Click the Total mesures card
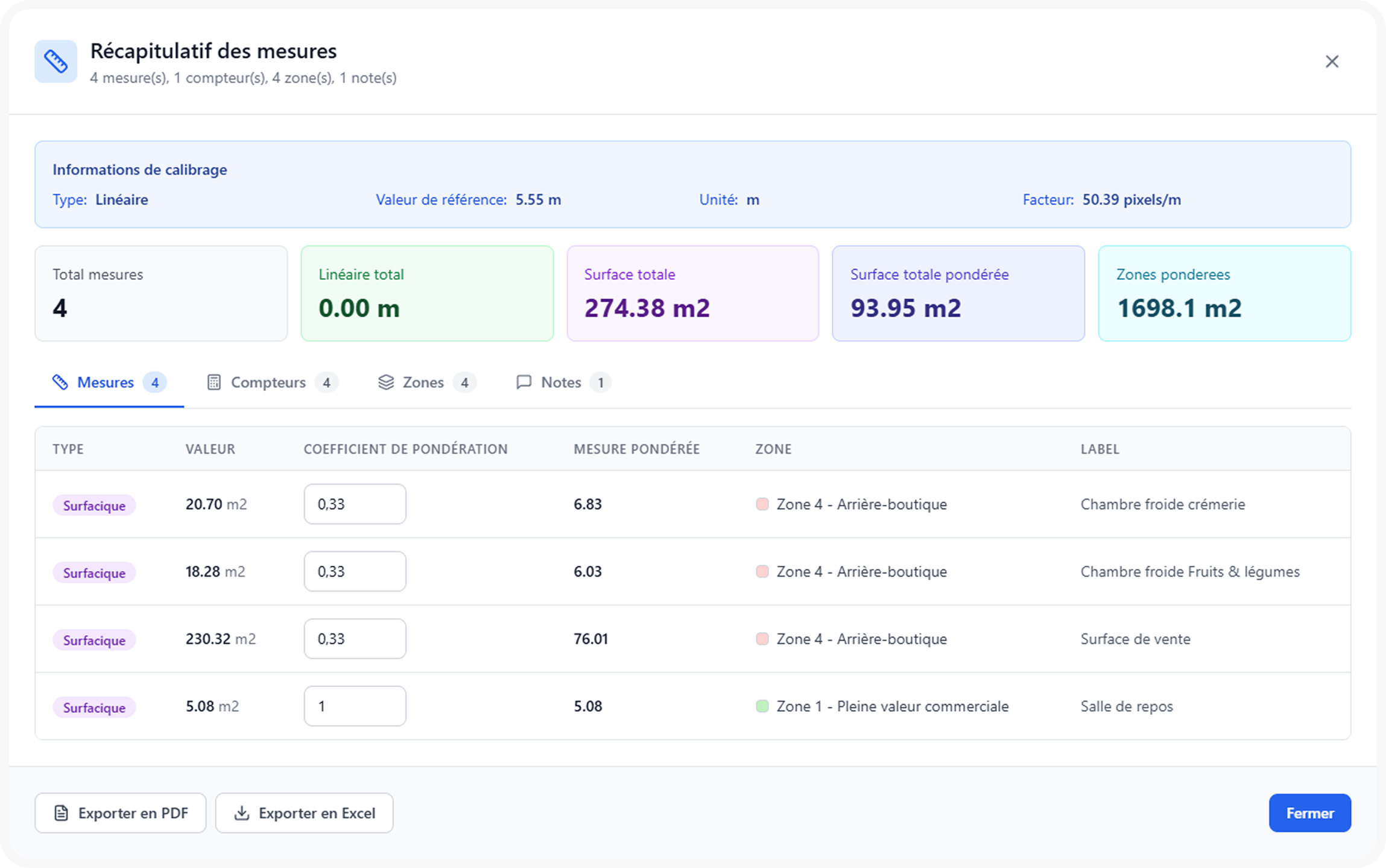The height and width of the screenshot is (868, 1386). (x=161, y=293)
